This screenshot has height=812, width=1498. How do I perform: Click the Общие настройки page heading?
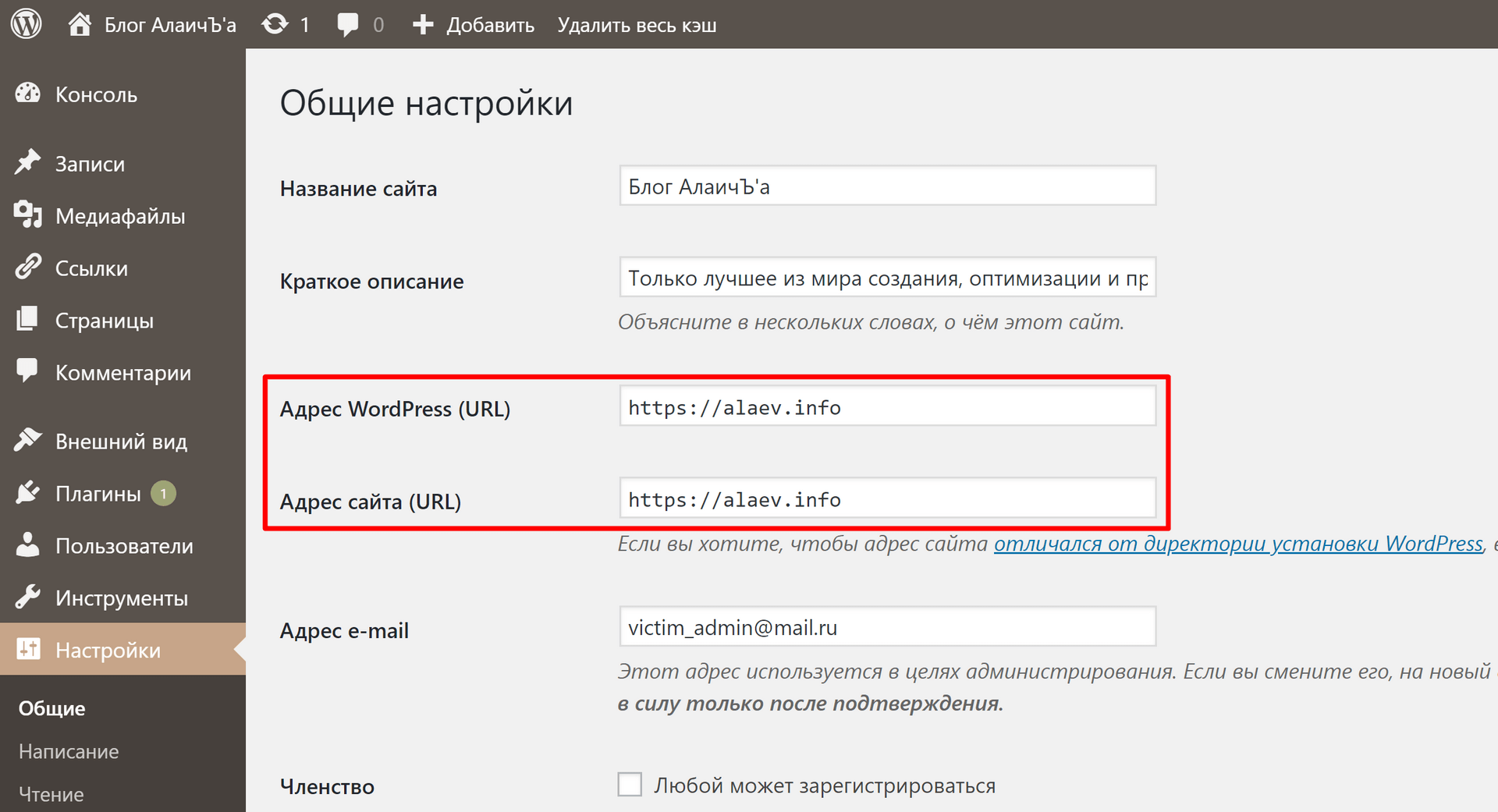426,104
